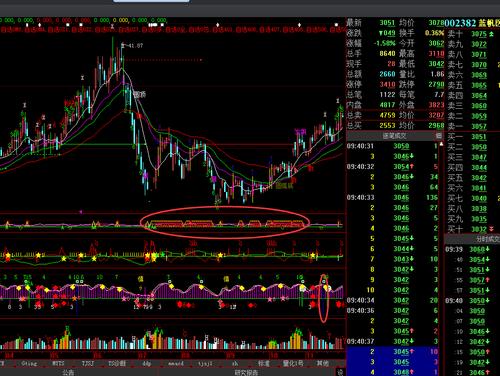The image size is (500, 376).
Task: Click the 今开 value 3062
Action: pos(436,43)
